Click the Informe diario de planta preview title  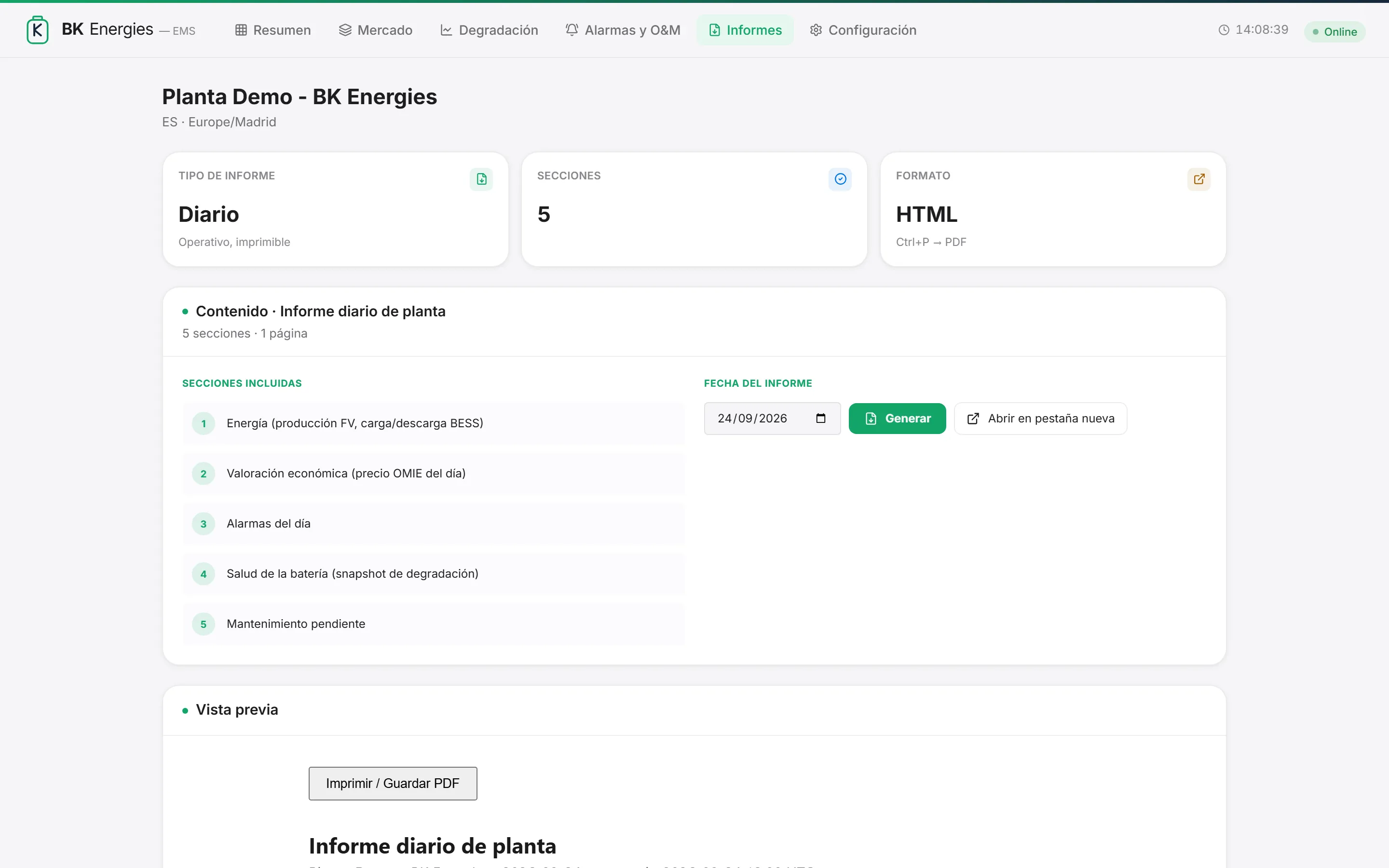coord(432,846)
